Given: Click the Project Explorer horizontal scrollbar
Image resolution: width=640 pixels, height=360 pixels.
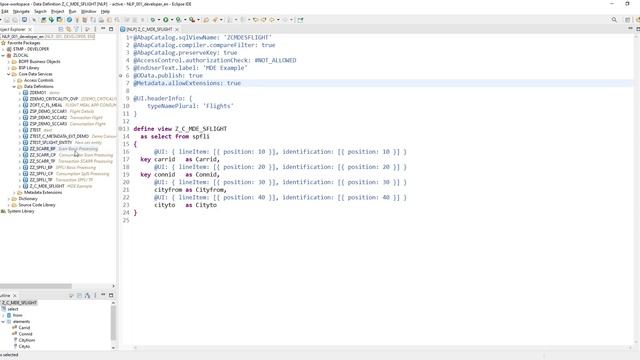Looking at the screenshot, I should point(36,286).
